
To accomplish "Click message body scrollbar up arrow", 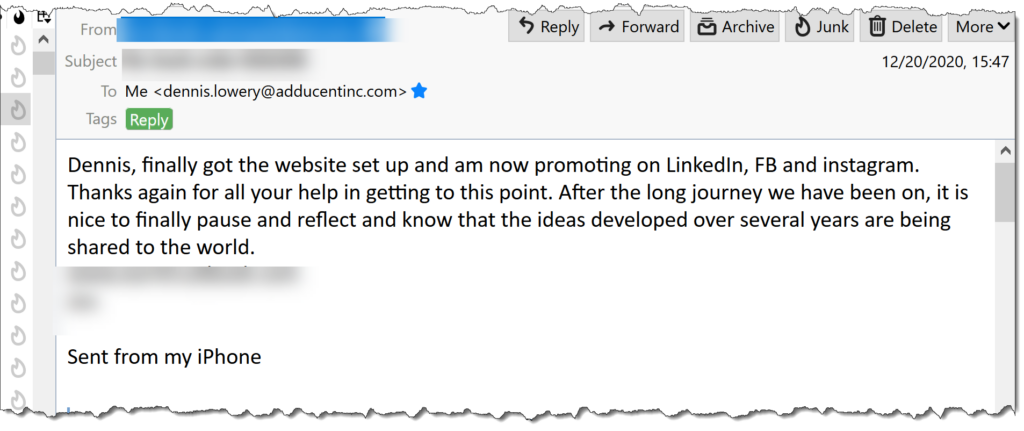I will [1004, 151].
